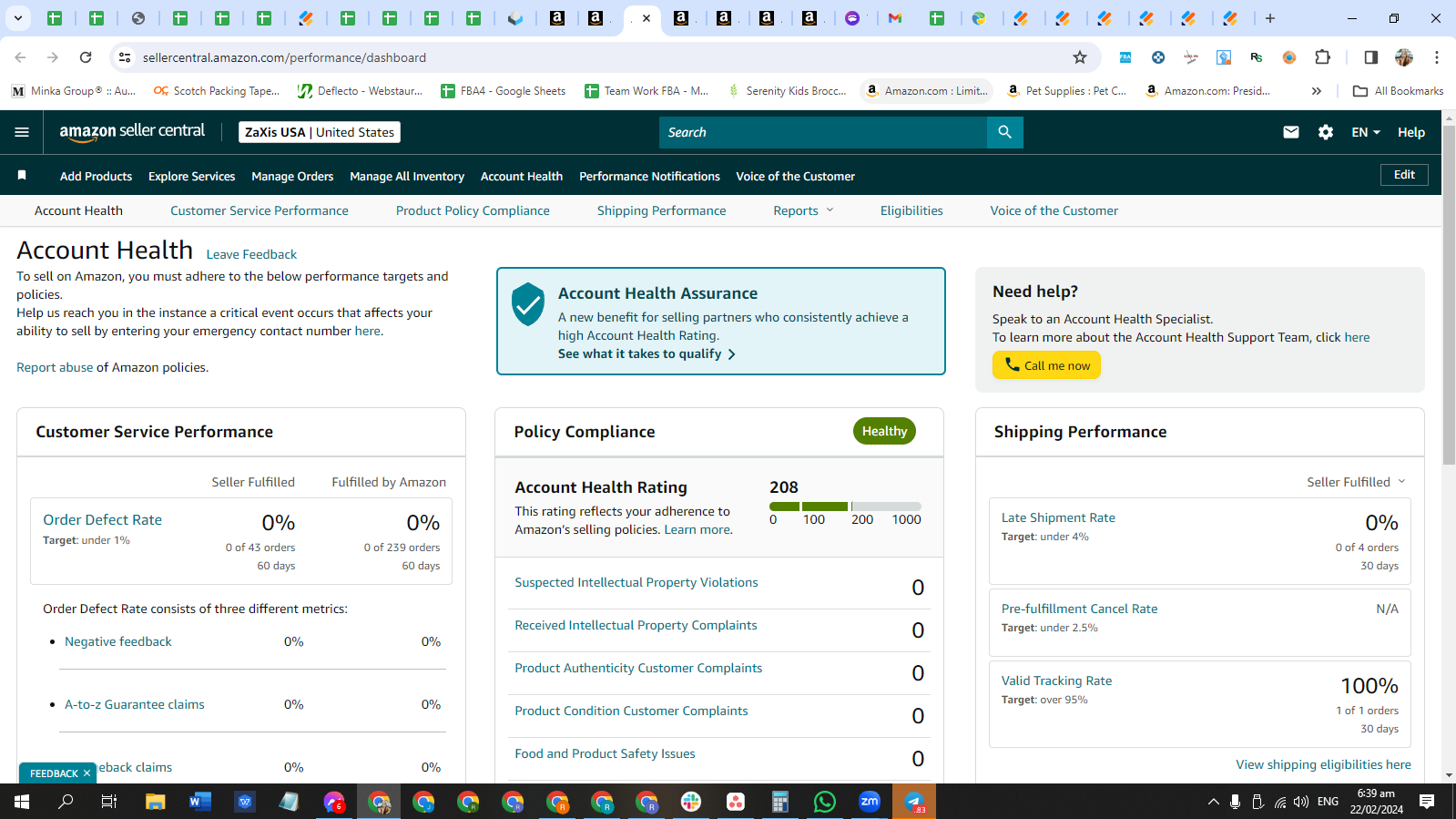
Task: Open the buyer messages envelope icon
Action: tap(1291, 132)
